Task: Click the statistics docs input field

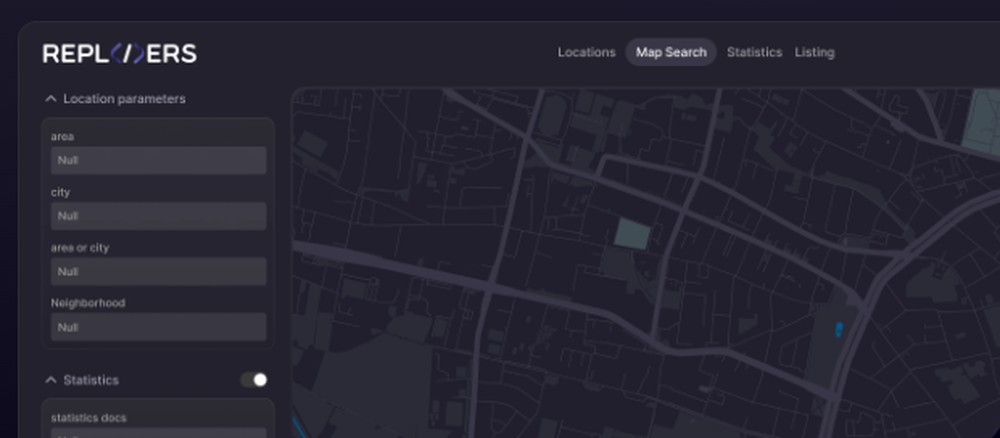Action: coord(158,433)
